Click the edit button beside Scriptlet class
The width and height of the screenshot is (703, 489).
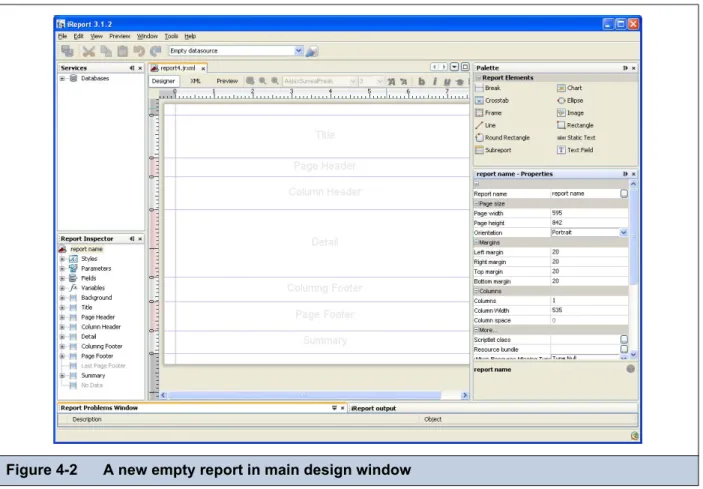[624, 339]
